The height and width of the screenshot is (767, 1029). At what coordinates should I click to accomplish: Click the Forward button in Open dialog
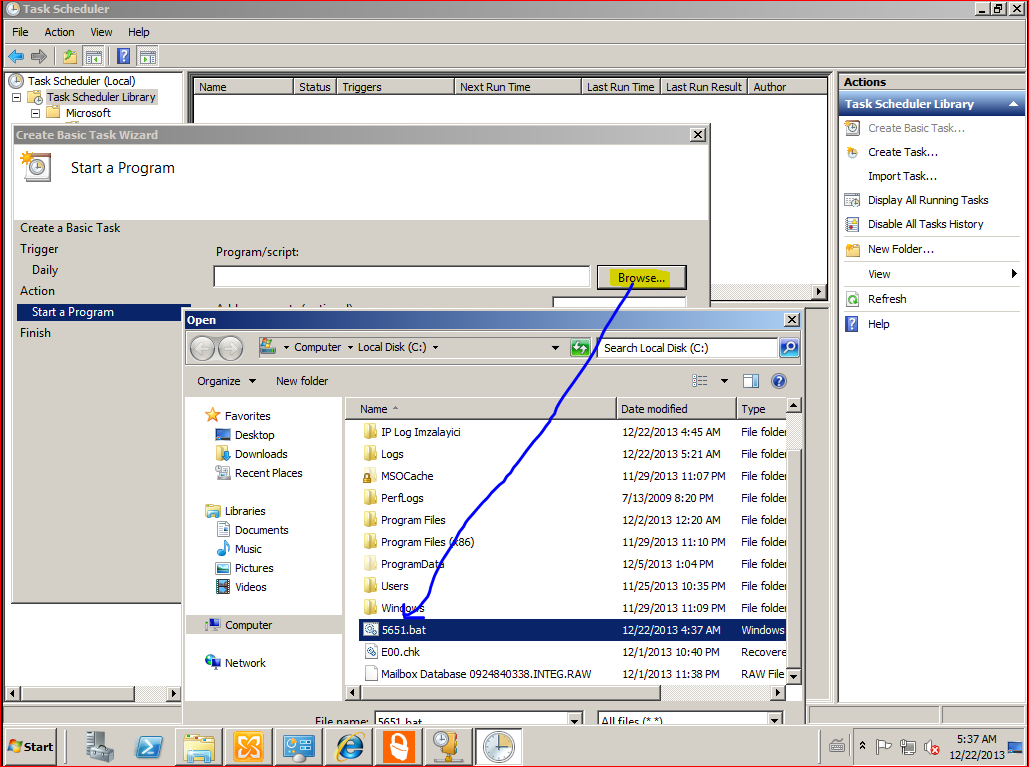pyautogui.click(x=230, y=348)
